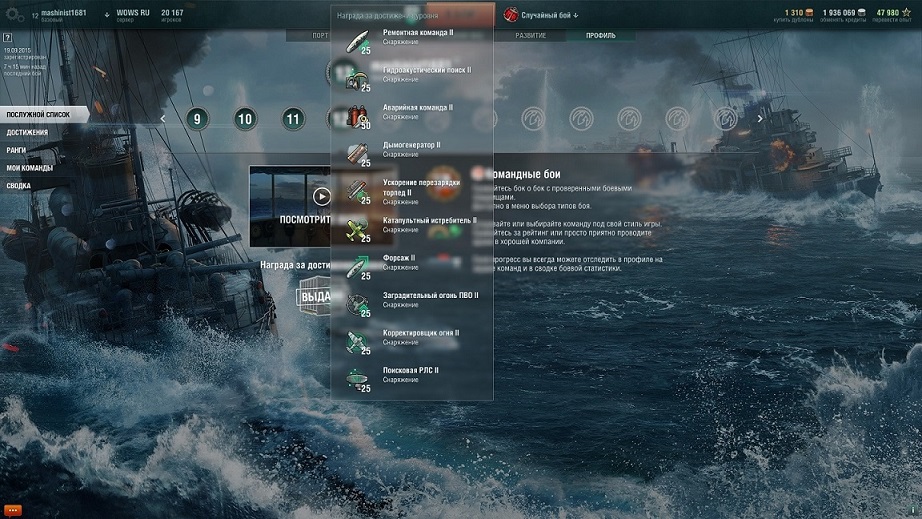Switch to the ПРОФИЛЬ tab

pos(600,35)
